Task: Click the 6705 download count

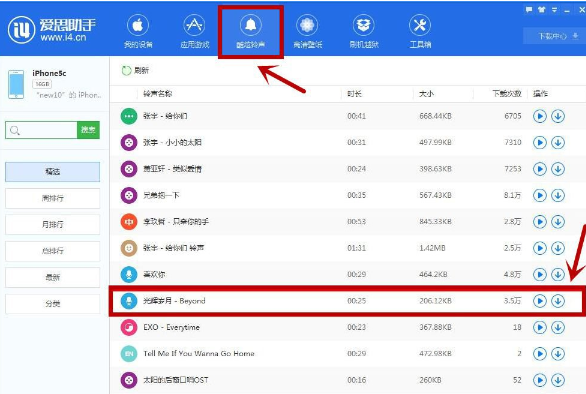Action: point(513,116)
